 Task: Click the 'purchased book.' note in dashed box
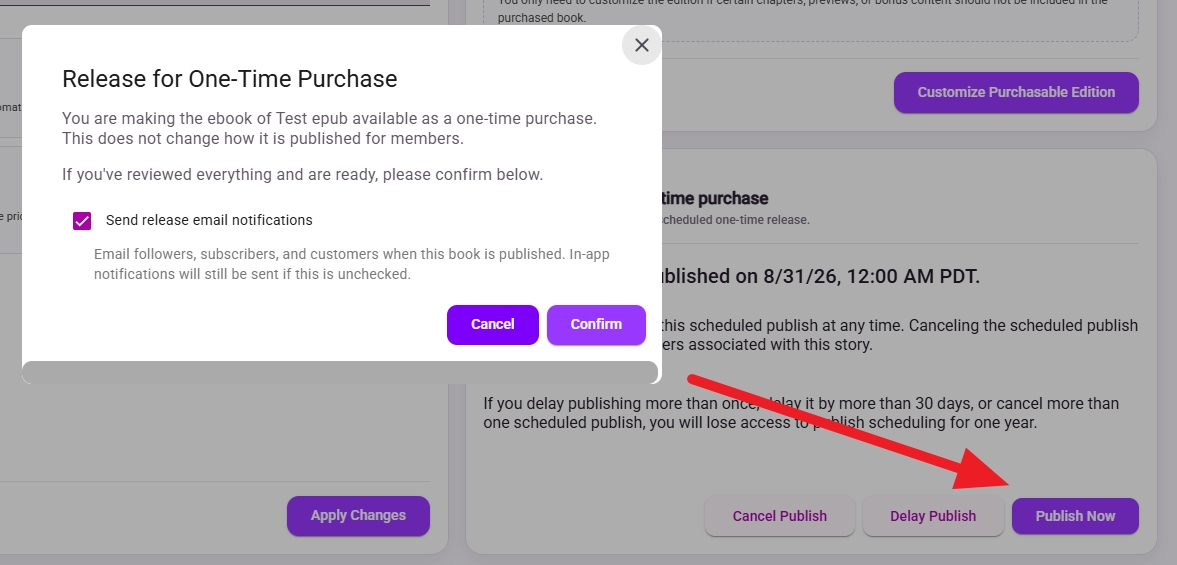(x=542, y=18)
